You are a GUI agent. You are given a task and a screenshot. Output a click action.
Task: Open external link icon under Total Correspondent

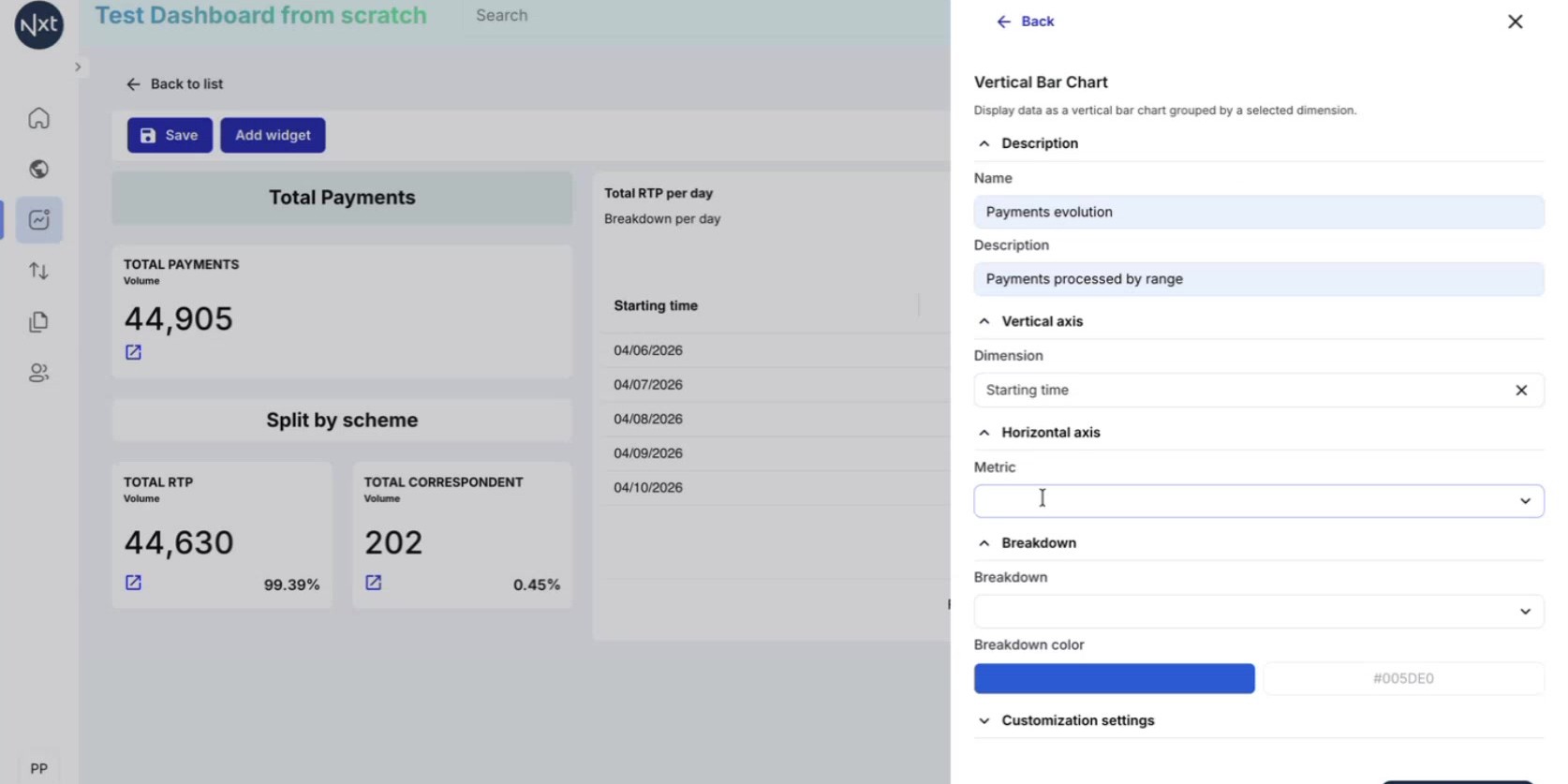tap(373, 583)
